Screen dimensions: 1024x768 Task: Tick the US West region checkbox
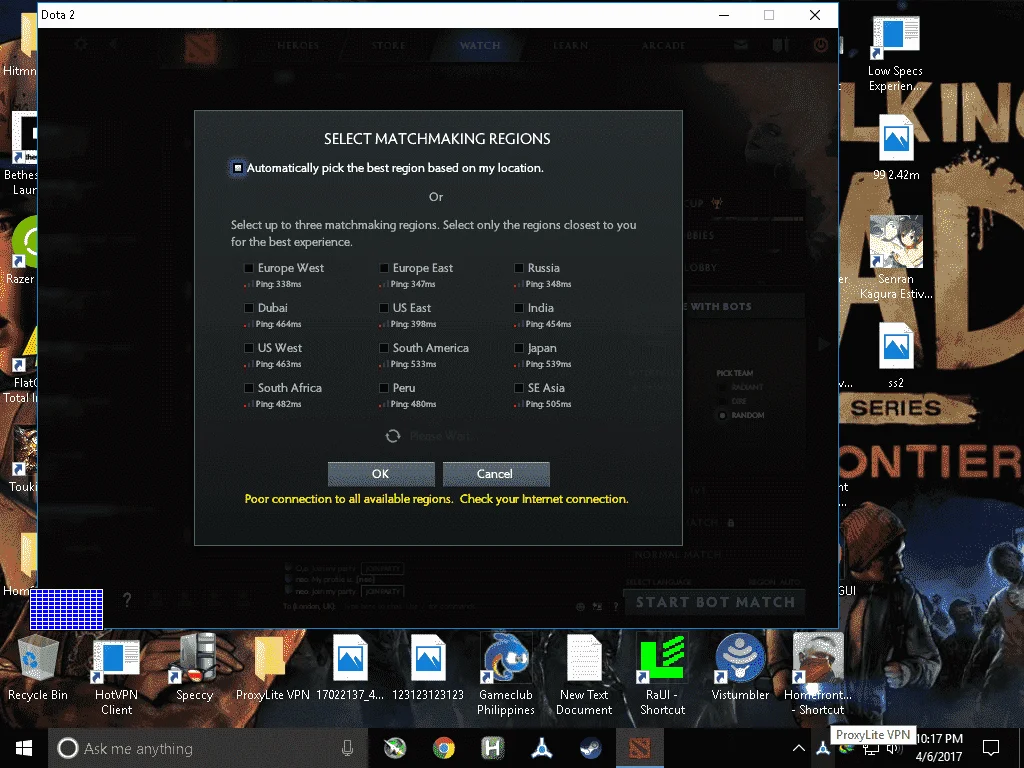pyautogui.click(x=249, y=348)
